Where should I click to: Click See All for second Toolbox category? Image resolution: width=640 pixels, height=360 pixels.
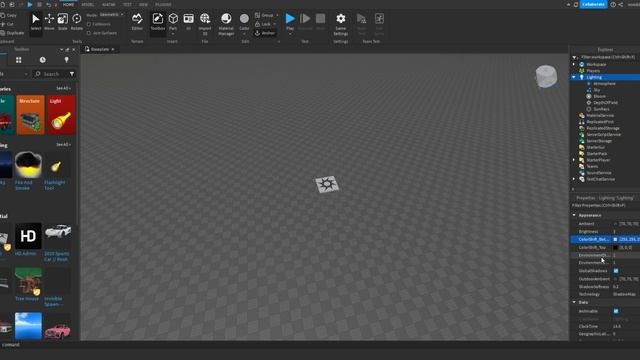[63, 145]
